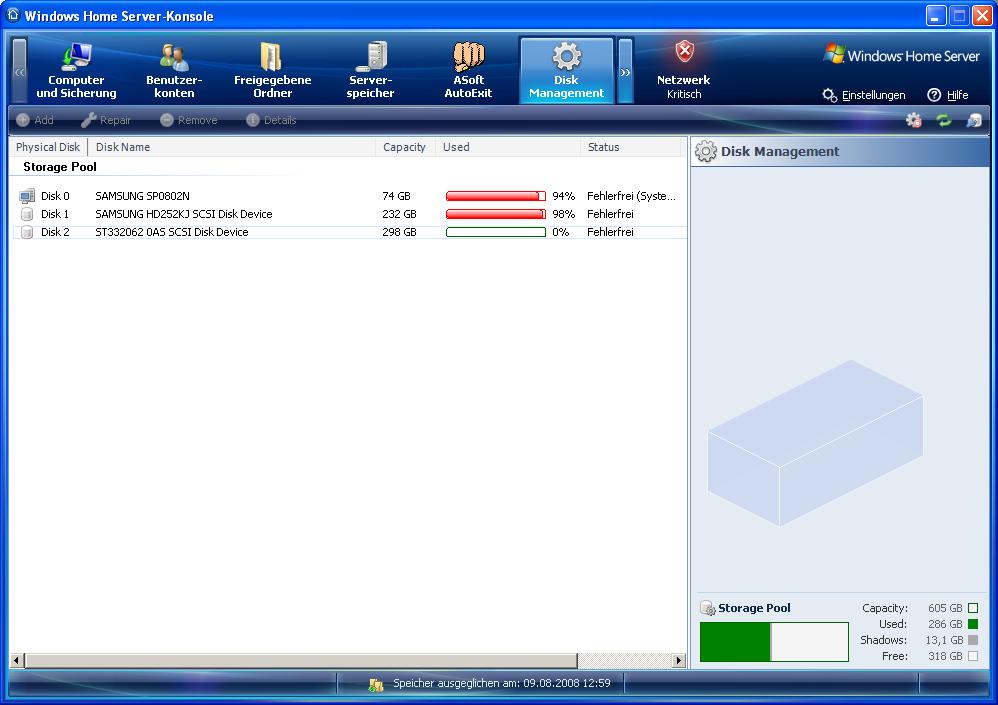
Task: Click the Disk Management panel gear icon
Action: pos(705,151)
